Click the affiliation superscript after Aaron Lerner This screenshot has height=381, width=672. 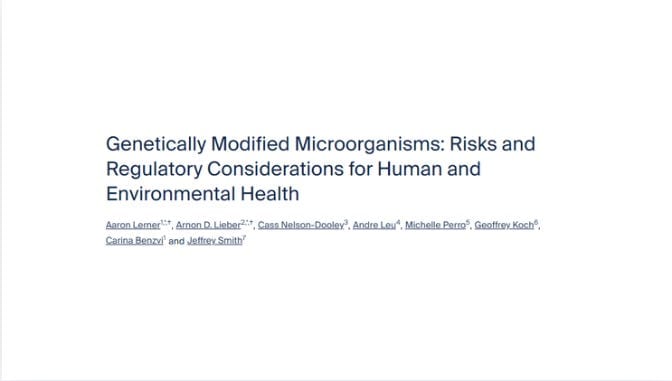[x=166, y=222]
